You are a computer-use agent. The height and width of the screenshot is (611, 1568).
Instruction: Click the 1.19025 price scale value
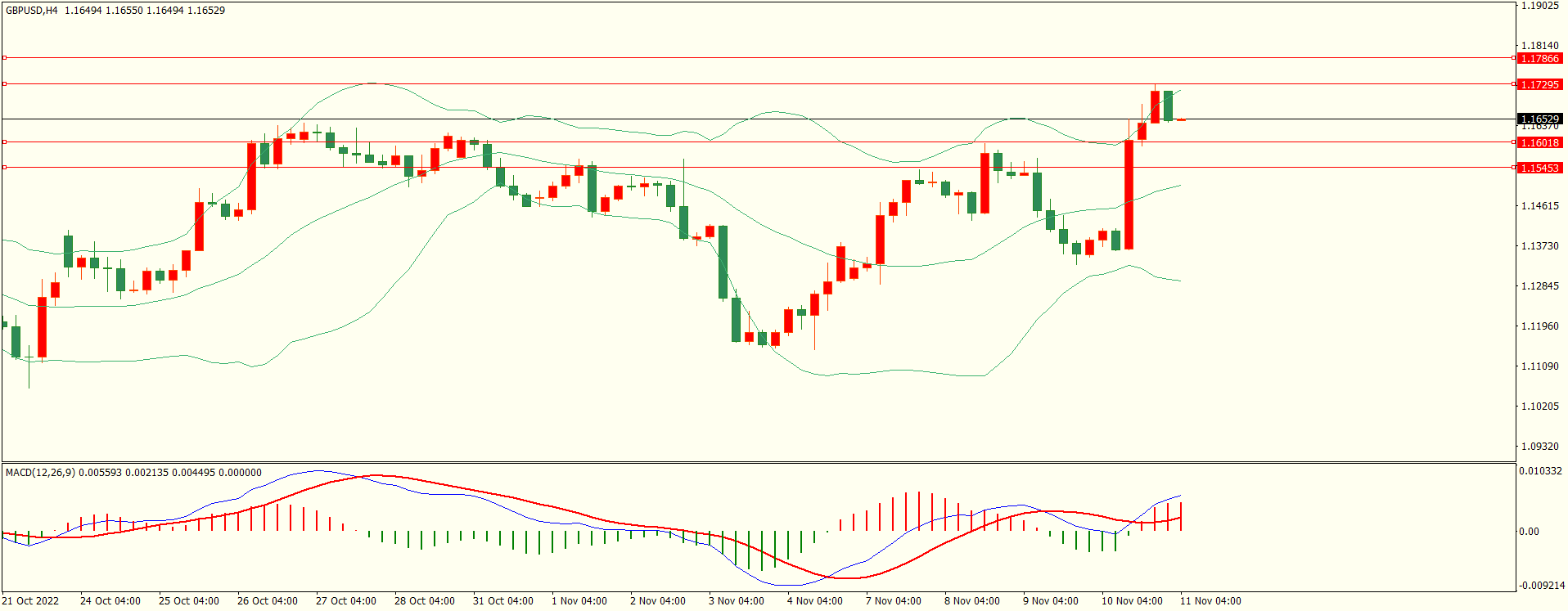pos(1539,6)
